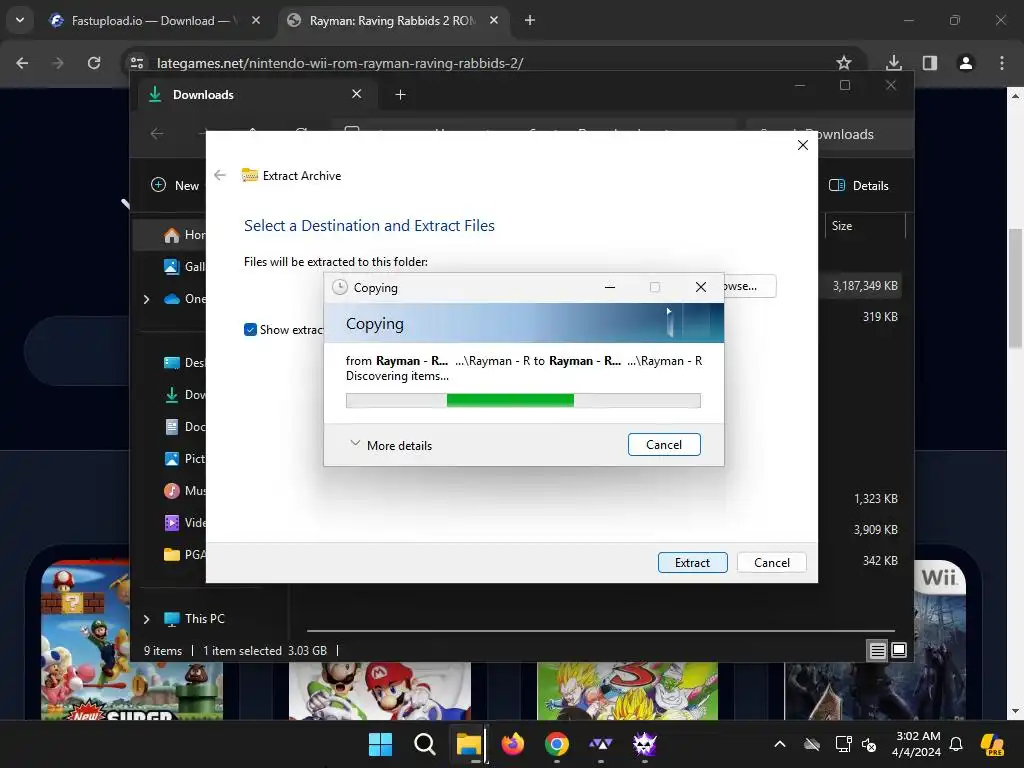The width and height of the screenshot is (1024, 768).
Task: Click the Extract Archive folder icon
Action: (249, 175)
